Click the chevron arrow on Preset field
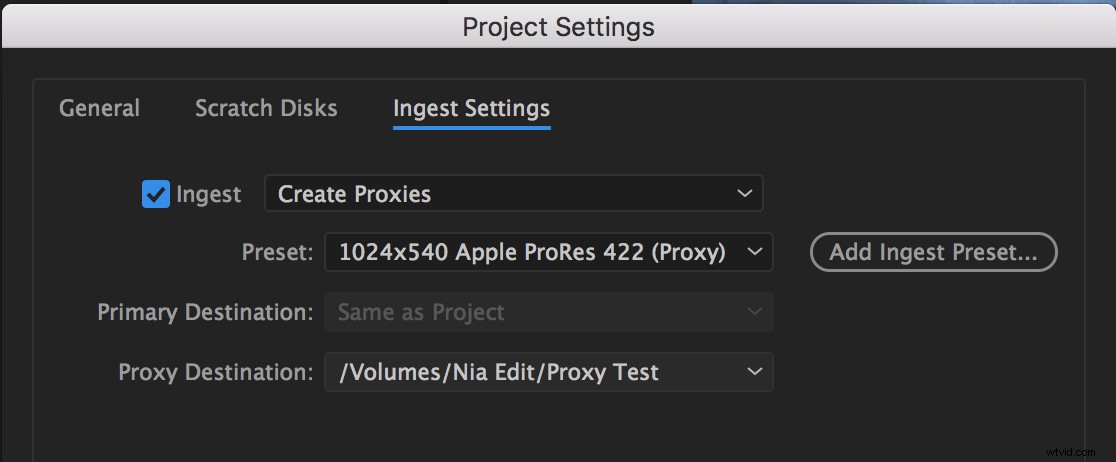 pyautogui.click(x=754, y=252)
